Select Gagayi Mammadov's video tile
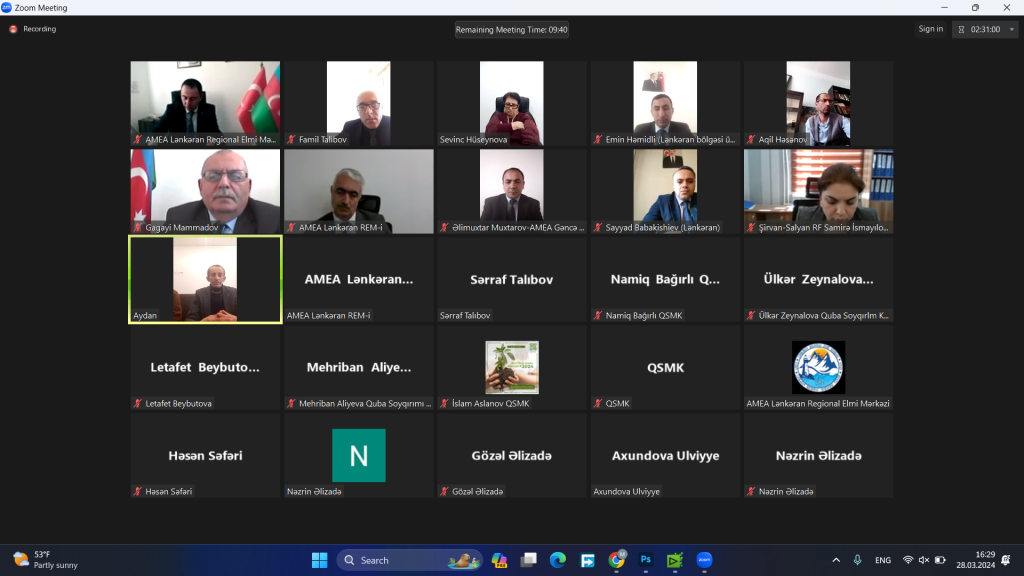Image resolution: width=1024 pixels, height=576 pixels. click(205, 191)
